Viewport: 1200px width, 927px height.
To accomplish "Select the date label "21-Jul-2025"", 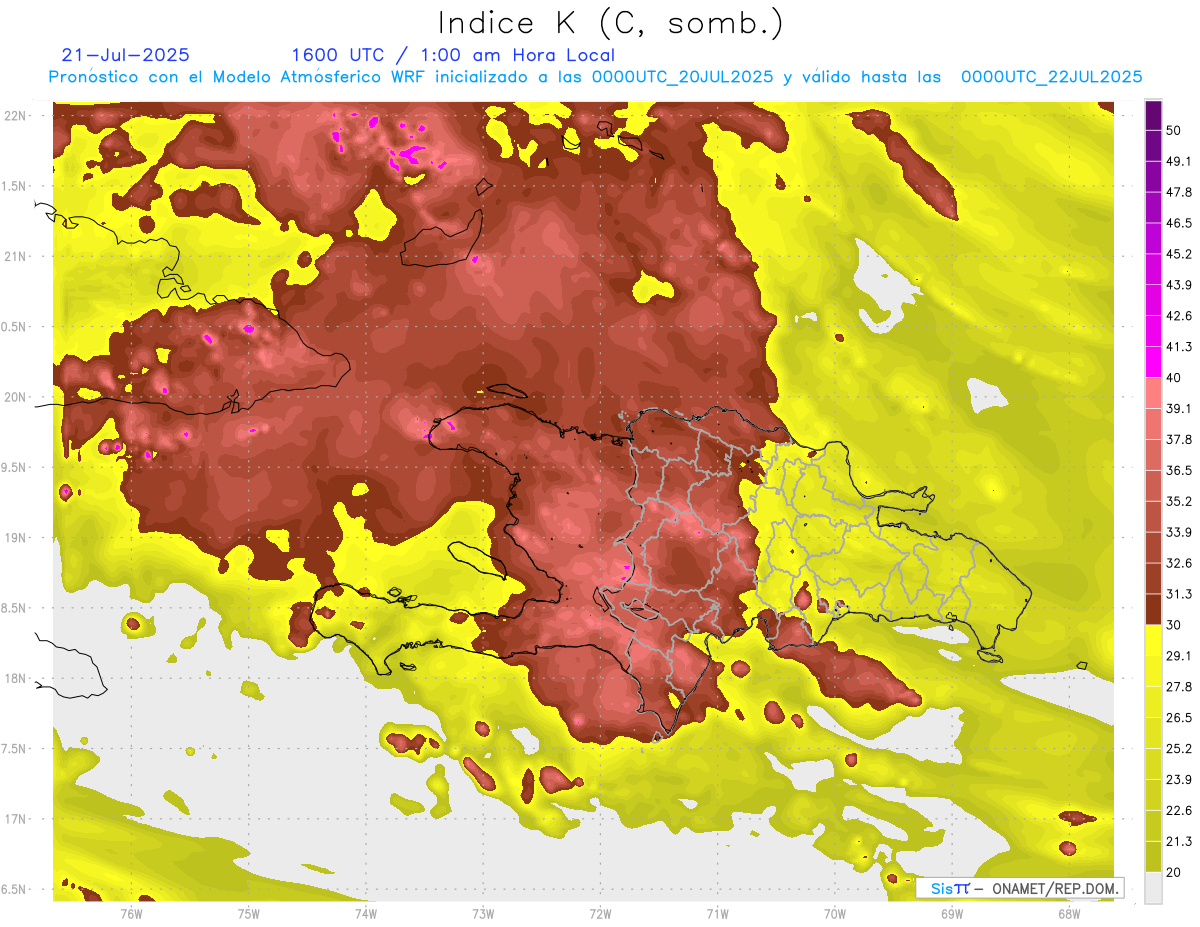I will point(126,55).
